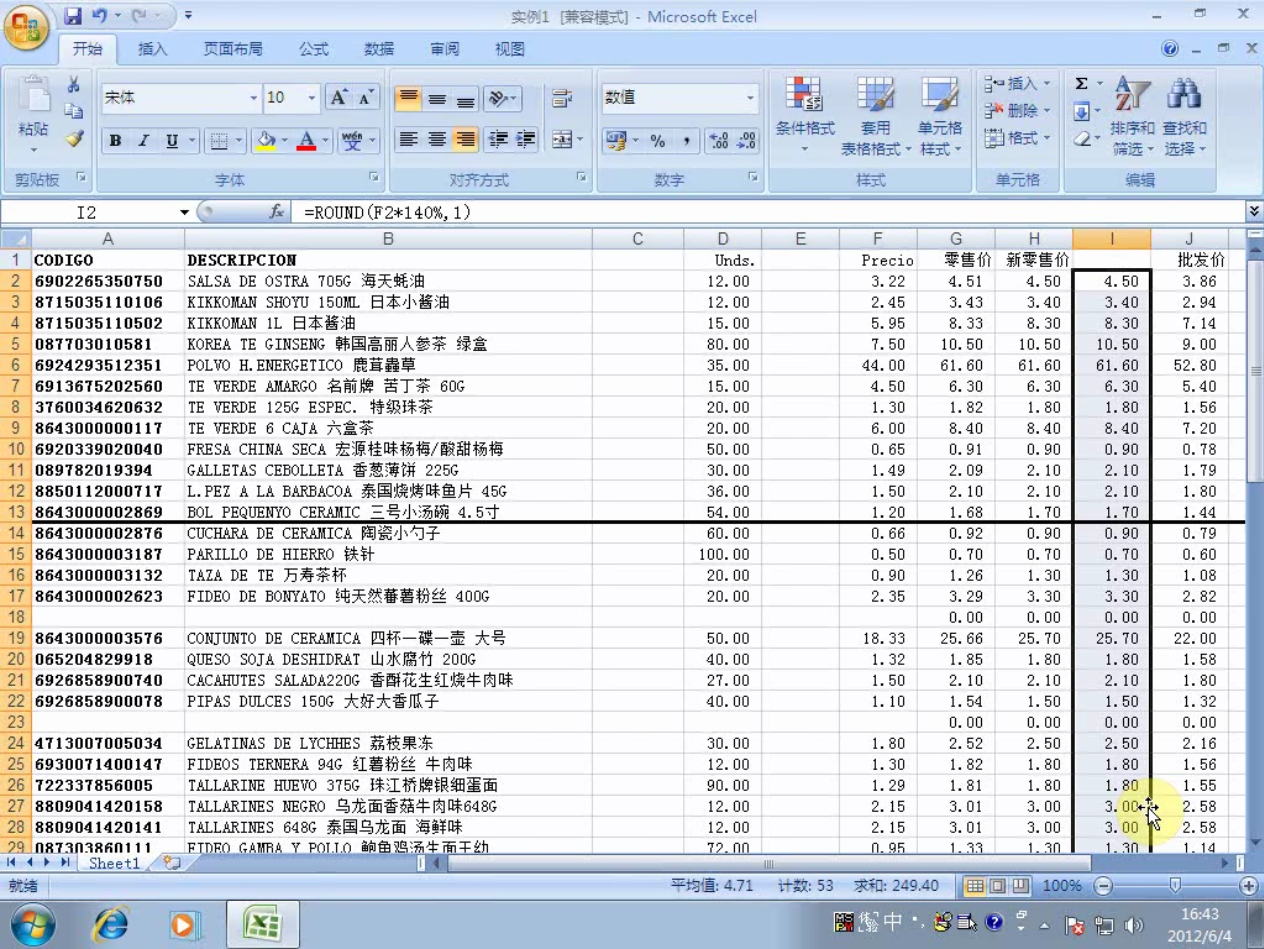Open 排序和筛选 sort and filter menu
Viewport: 1264px width, 949px height.
tap(1132, 116)
